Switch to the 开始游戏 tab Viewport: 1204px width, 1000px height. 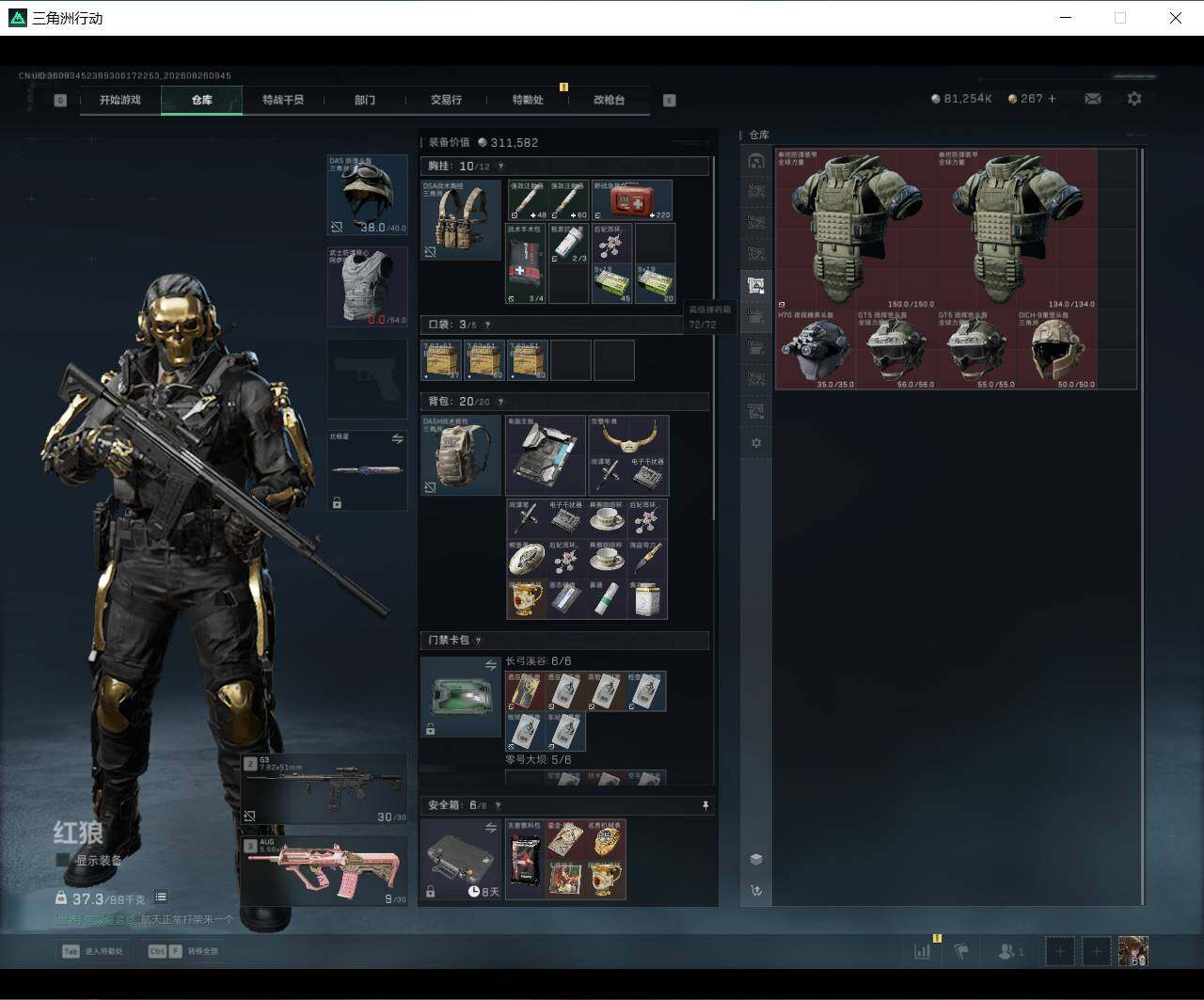120,100
